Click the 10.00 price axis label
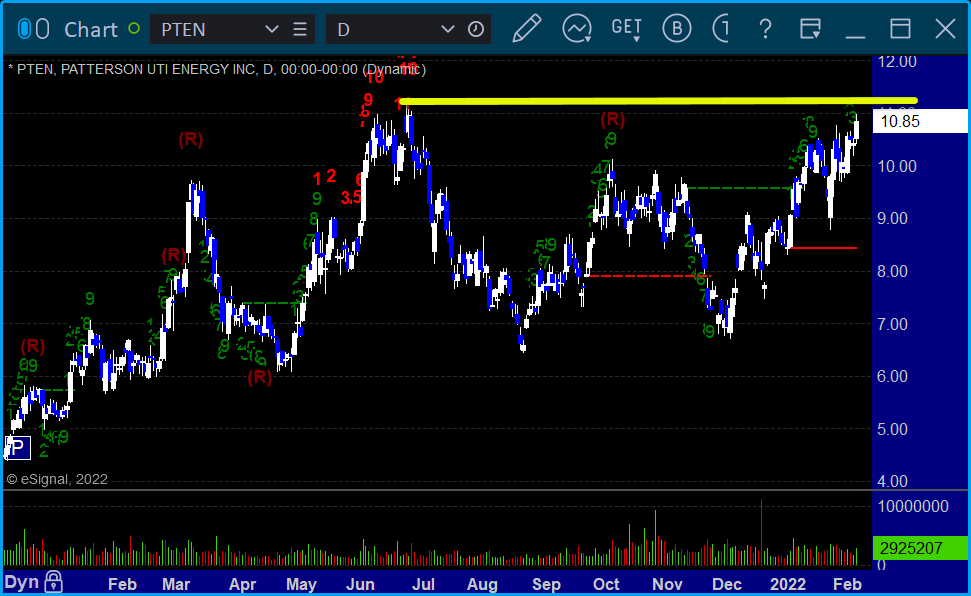The width and height of the screenshot is (971, 596). [897, 167]
